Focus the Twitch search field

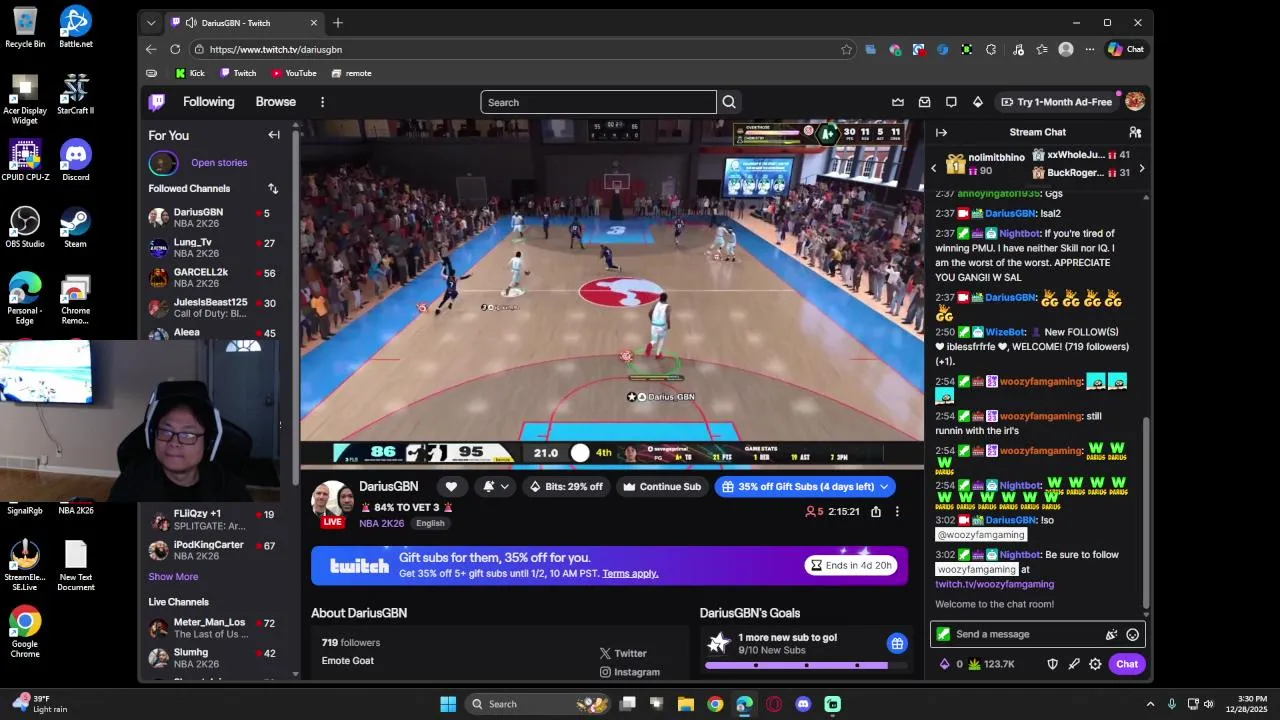[598, 102]
